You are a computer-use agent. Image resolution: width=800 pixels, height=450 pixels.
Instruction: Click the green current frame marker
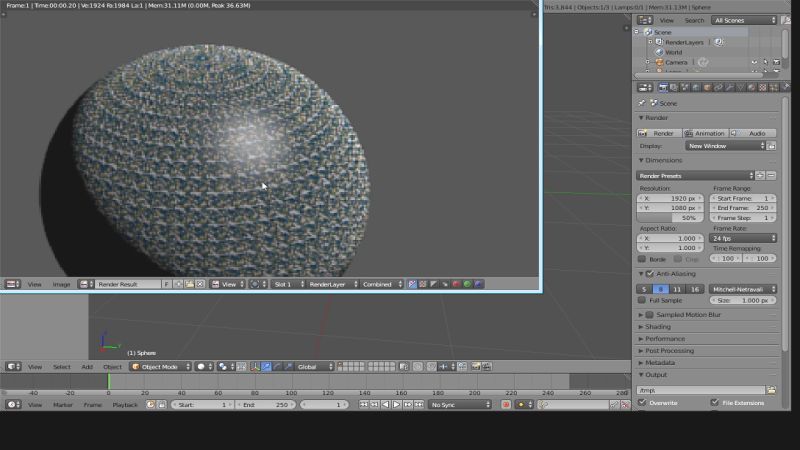point(109,381)
